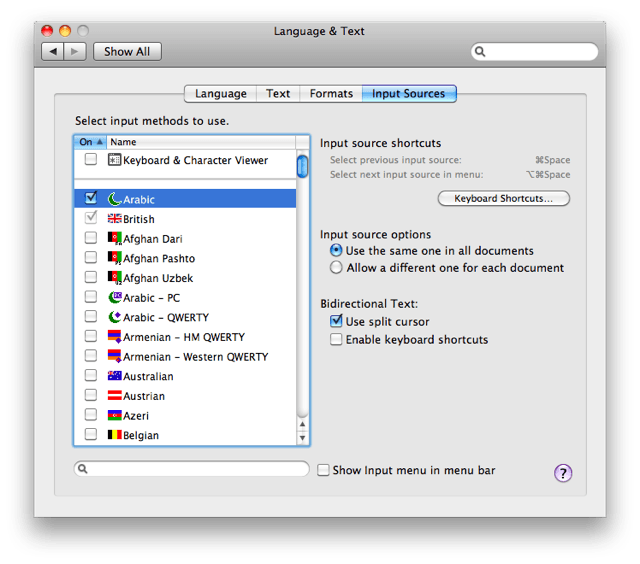Click the Austrian flag icon
Screen dimensions: 640x564
pos(115,397)
